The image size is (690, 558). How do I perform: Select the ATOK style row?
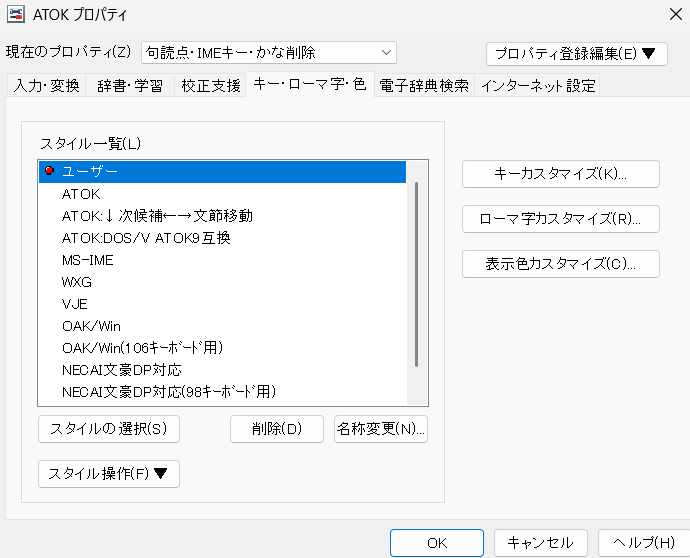point(222,194)
